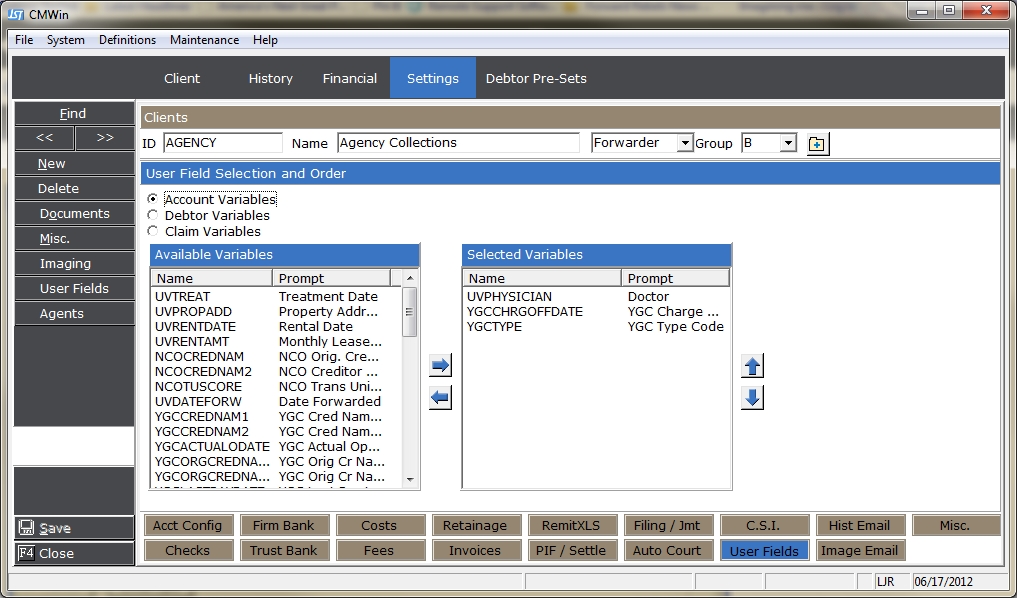Click the CMWin application icon in title bar
1017x598 pixels.
point(17,12)
